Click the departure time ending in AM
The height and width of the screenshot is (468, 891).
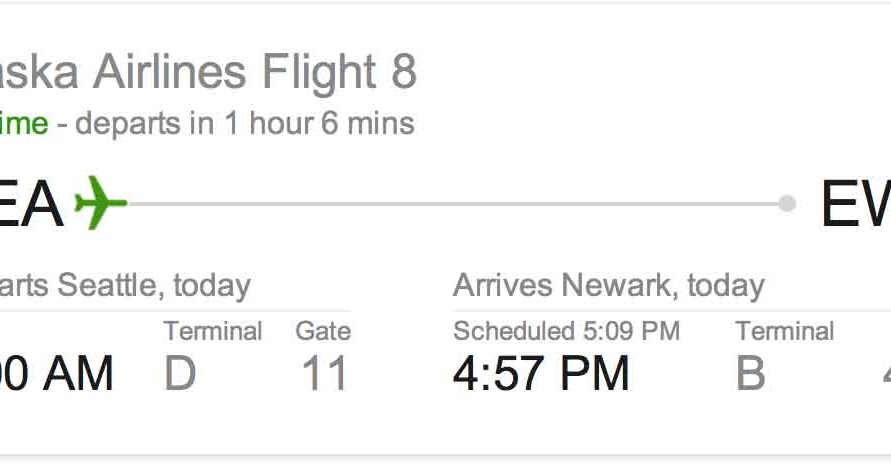coord(57,374)
